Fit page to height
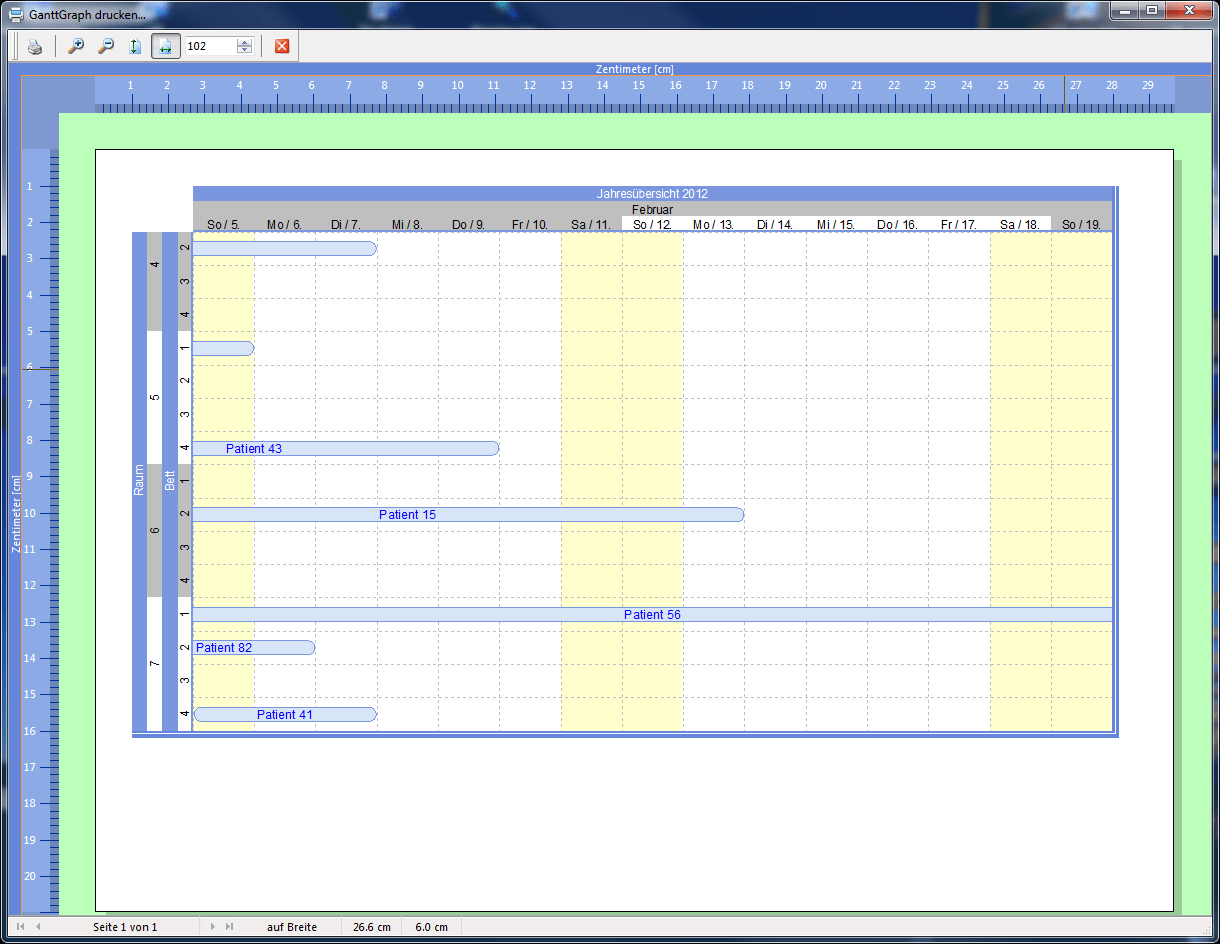 click(135, 47)
